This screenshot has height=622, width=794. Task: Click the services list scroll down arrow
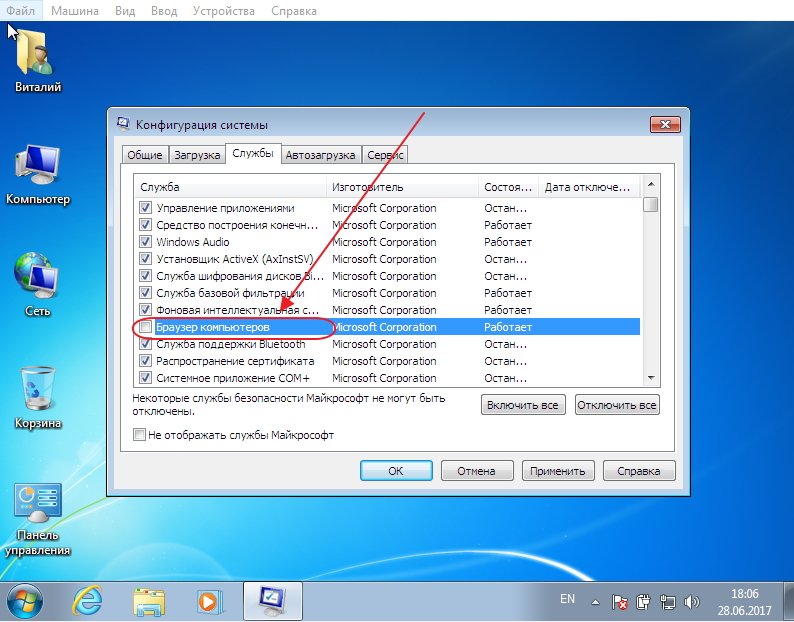coord(651,378)
